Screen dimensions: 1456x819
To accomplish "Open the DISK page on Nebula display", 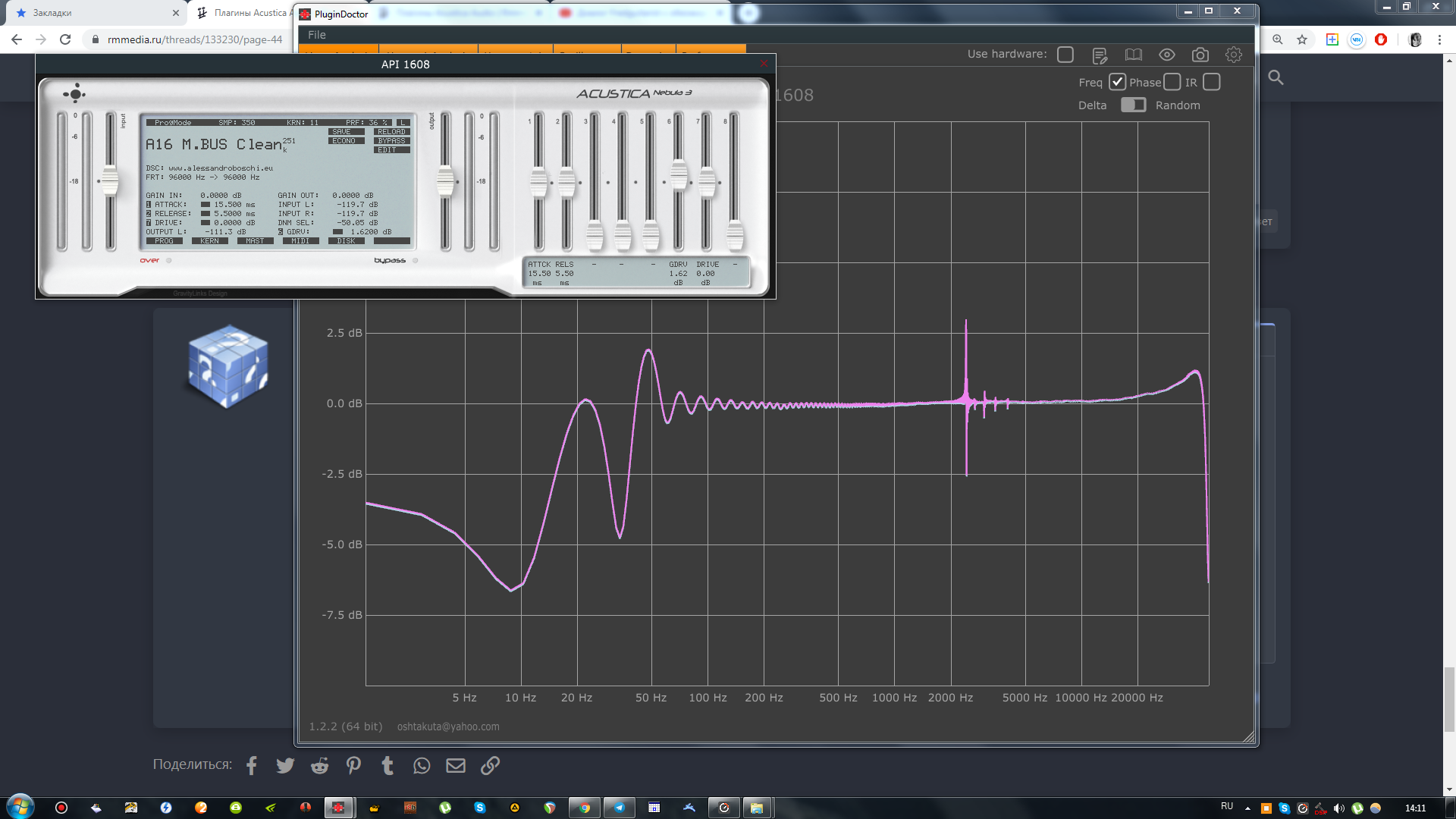I will pyautogui.click(x=347, y=241).
